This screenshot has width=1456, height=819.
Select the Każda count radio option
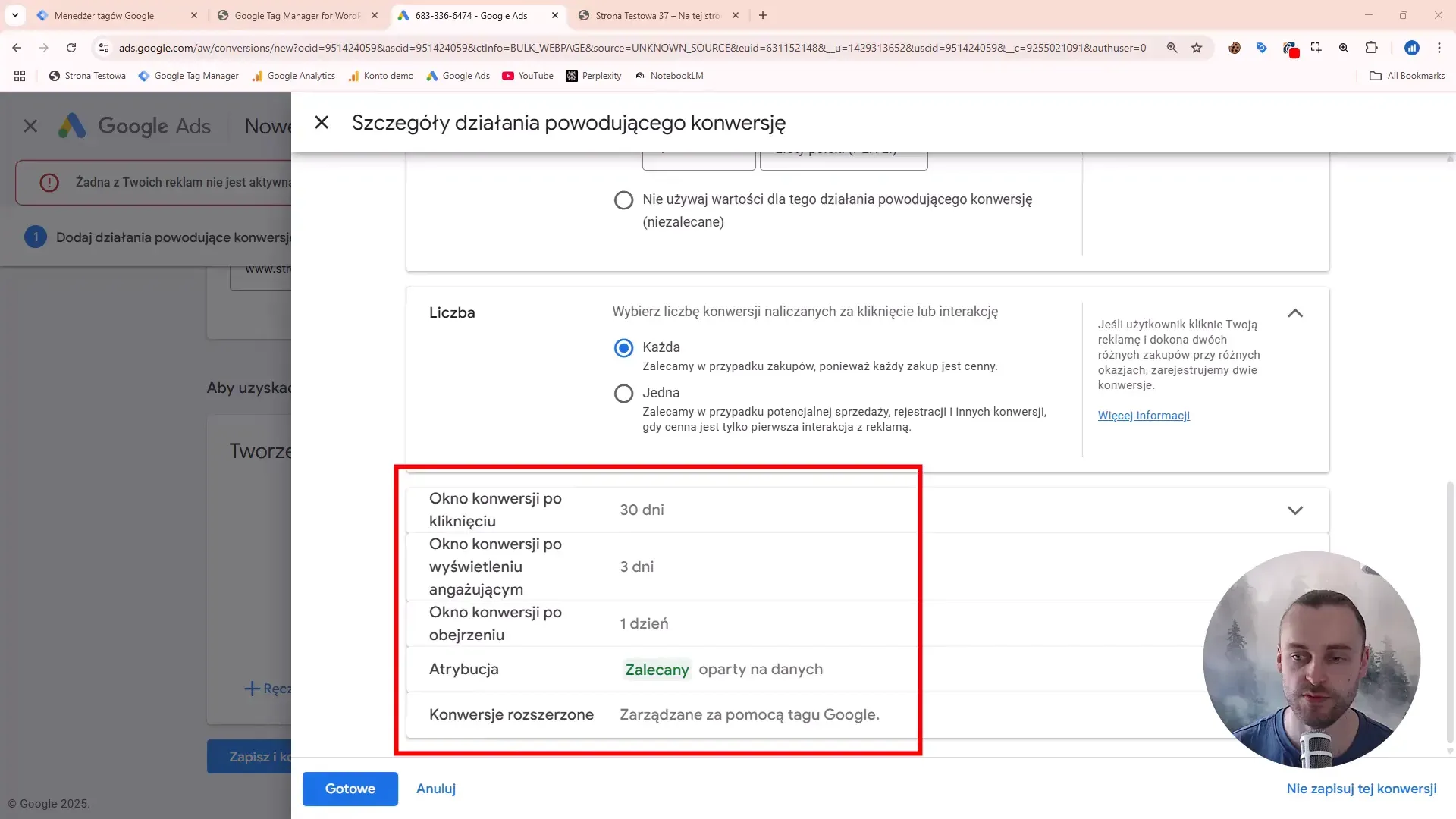pos(623,348)
